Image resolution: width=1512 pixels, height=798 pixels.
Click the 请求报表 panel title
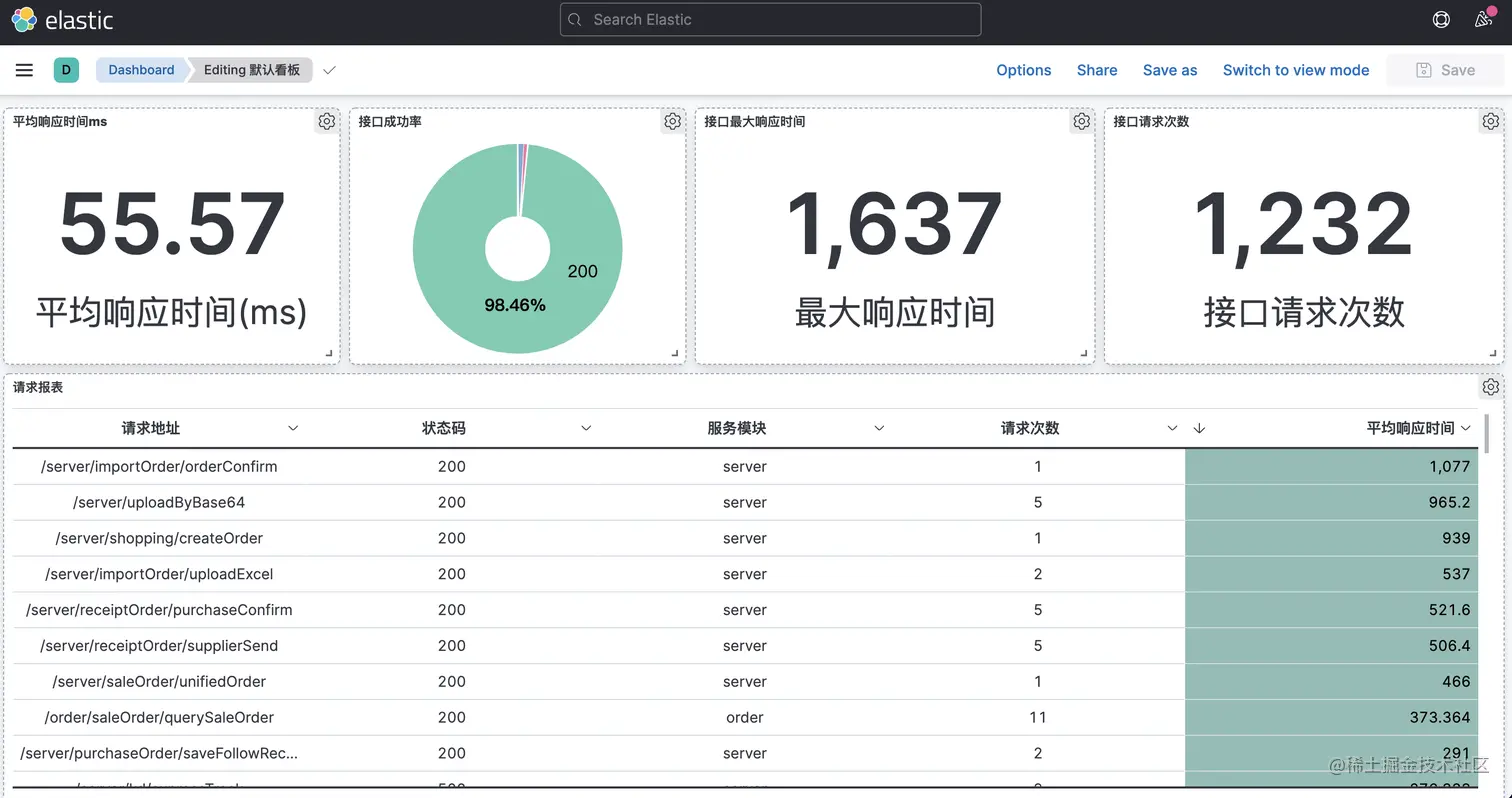tap(38, 387)
